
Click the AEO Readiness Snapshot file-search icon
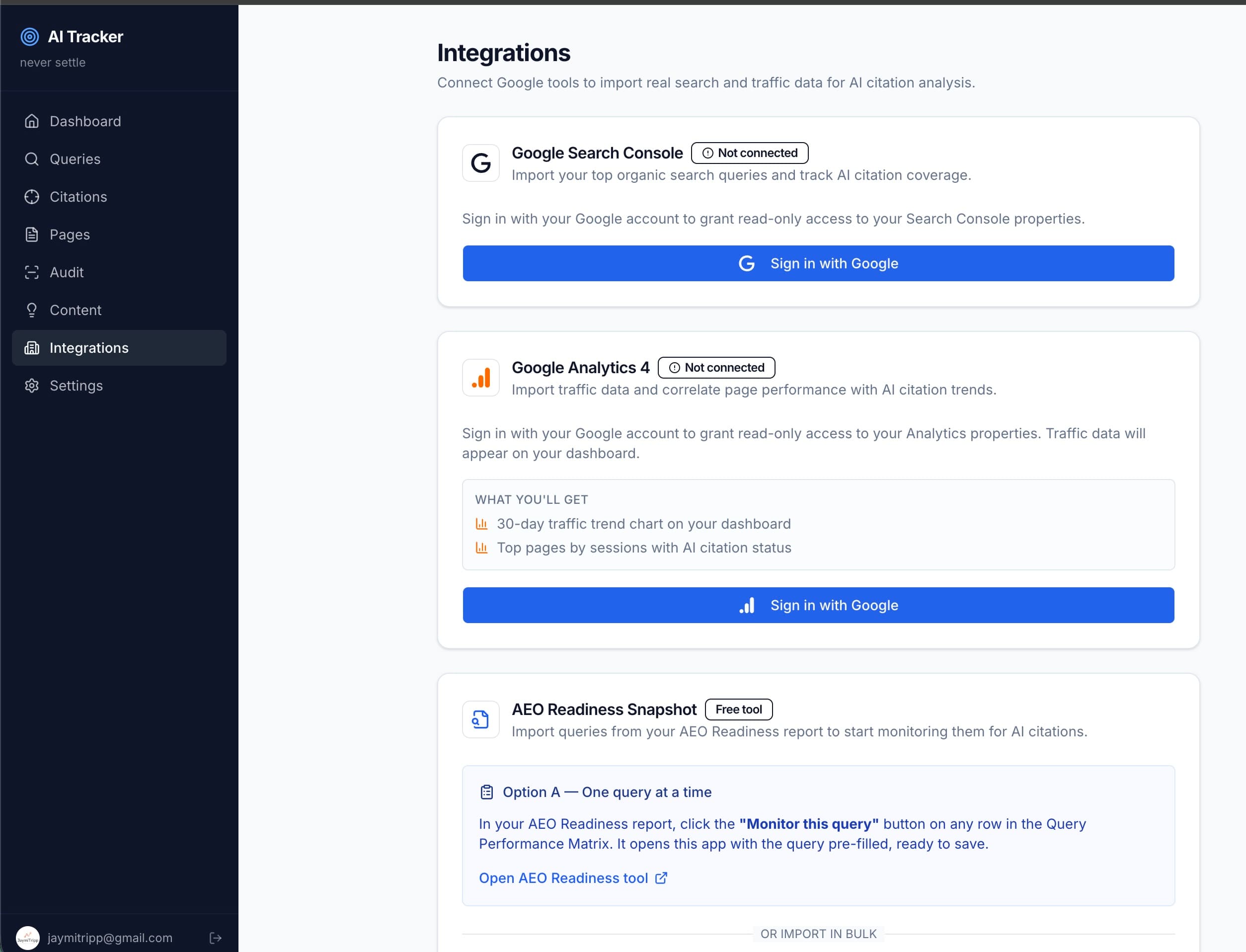480,719
